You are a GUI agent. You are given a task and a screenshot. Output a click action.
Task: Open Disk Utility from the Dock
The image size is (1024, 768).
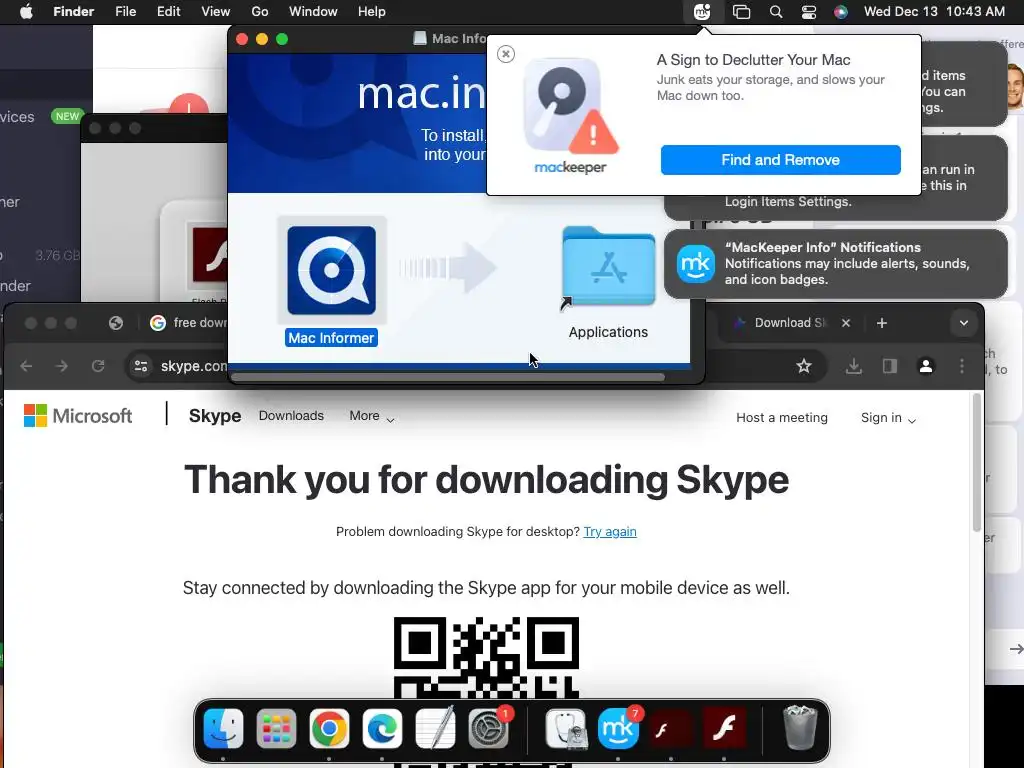(566, 728)
